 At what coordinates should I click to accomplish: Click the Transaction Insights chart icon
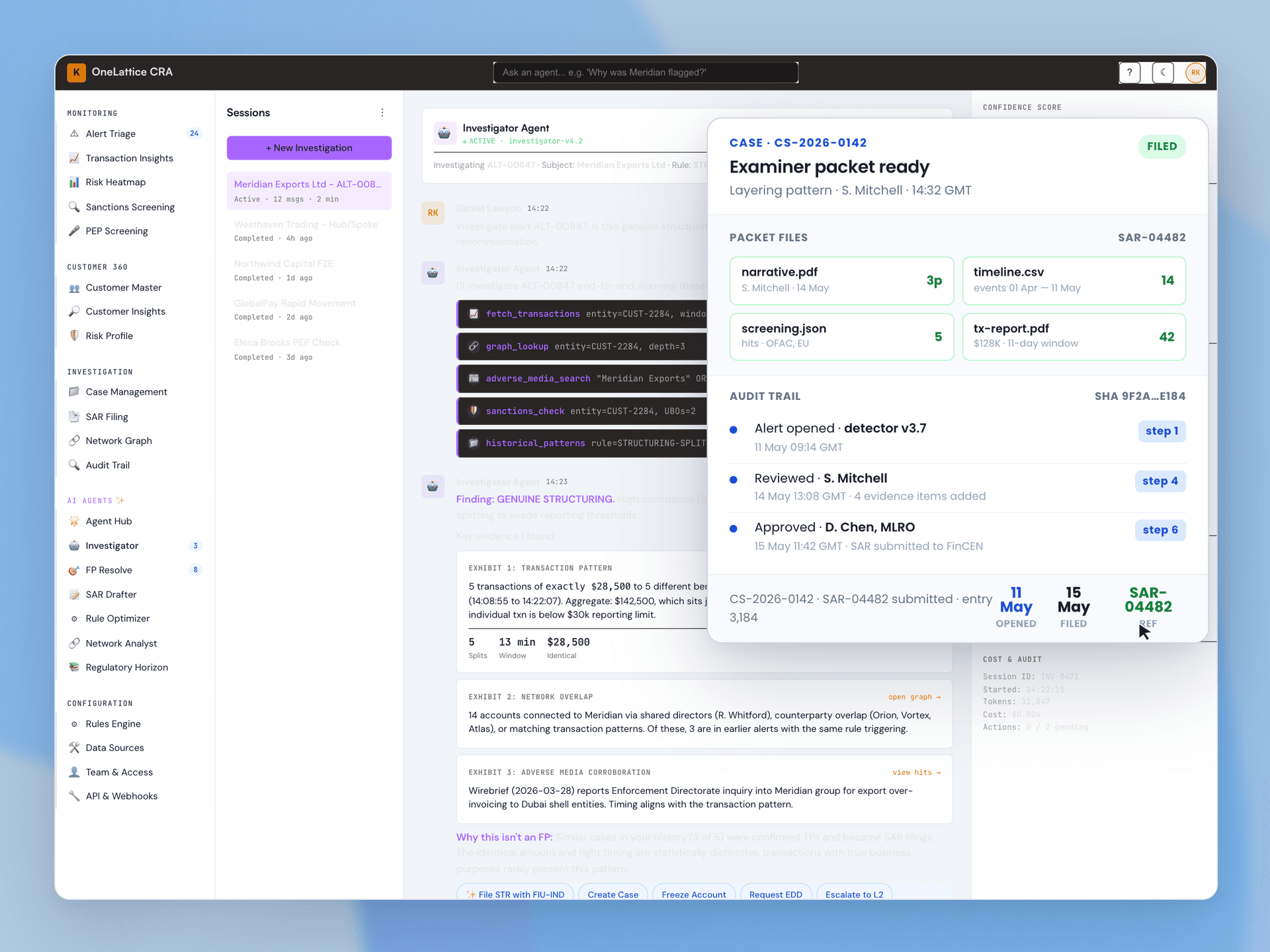74,158
